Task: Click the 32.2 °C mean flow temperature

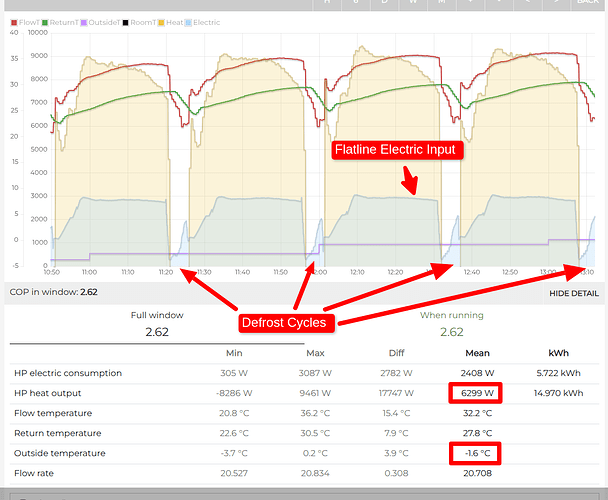Action: pos(477,413)
